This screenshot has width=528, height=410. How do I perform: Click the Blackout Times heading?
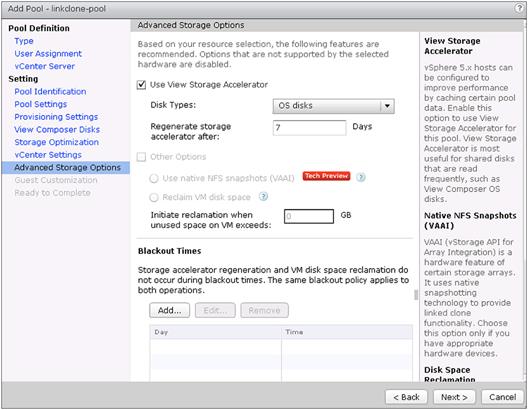(169, 251)
